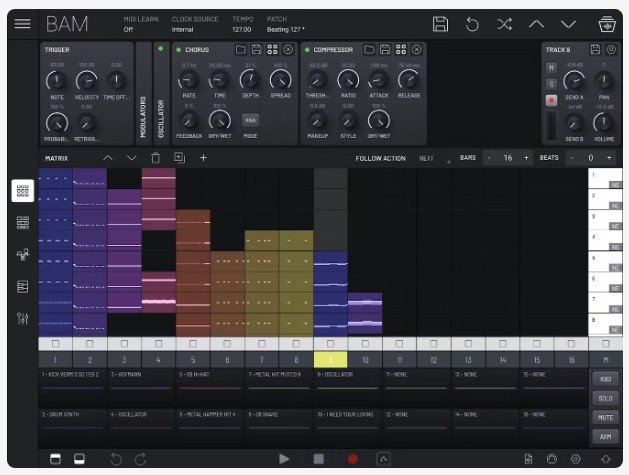Delete selected matrix pattern with trash icon
Image resolution: width=629 pixels, height=475 pixels.
(x=156, y=158)
